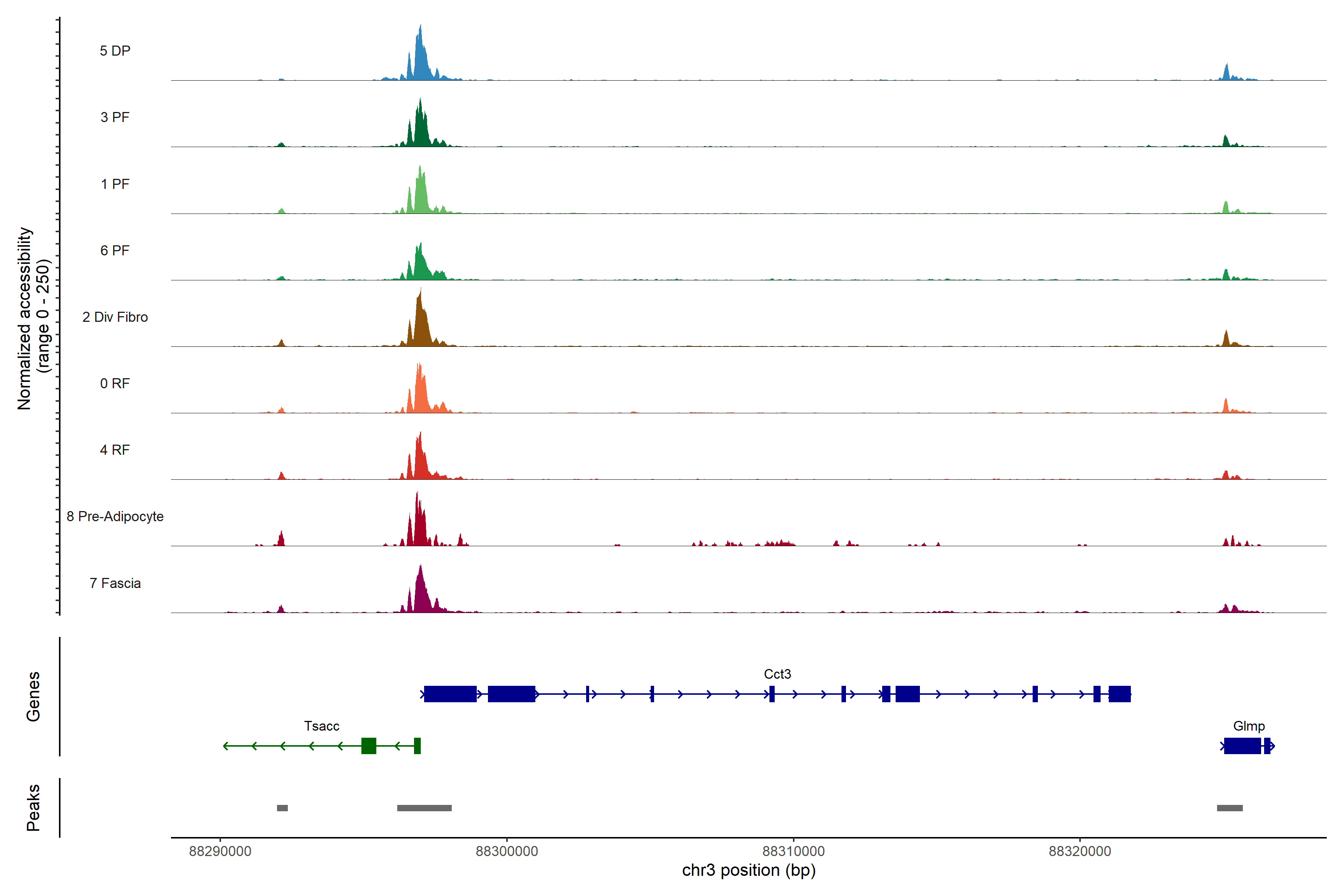Click the chr3 position (bp) axis title
Viewport: 1344px width, 896px height.
coord(749,870)
